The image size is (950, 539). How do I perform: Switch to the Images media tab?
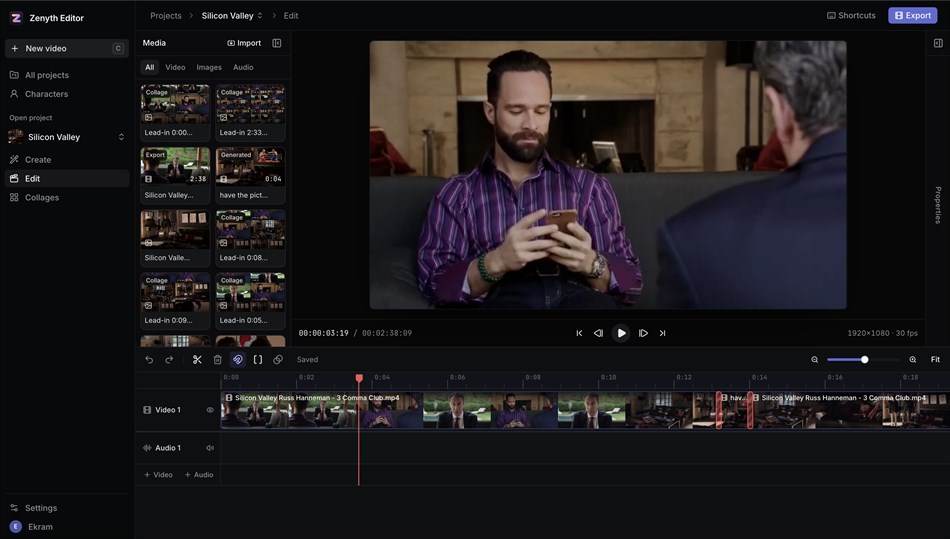coord(209,67)
